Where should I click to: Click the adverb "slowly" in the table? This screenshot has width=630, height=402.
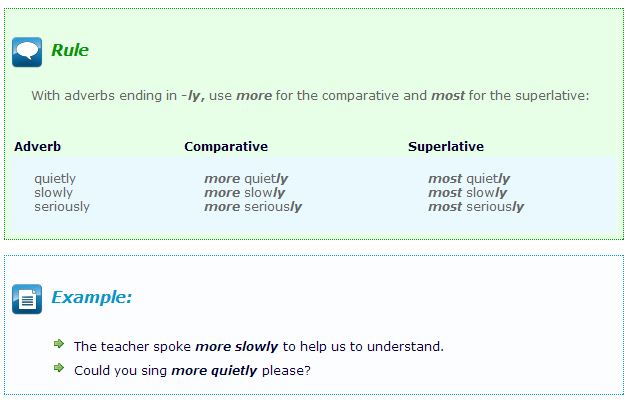click(54, 193)
